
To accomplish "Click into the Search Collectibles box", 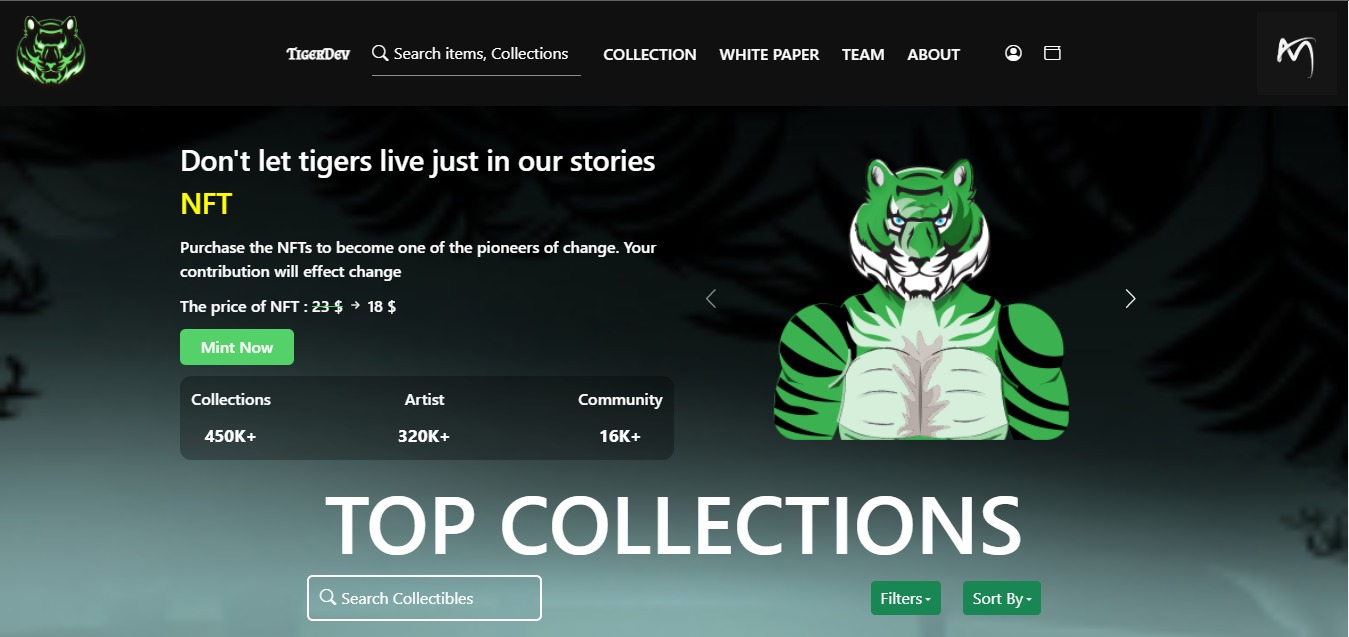I will [x=424, y=598].
